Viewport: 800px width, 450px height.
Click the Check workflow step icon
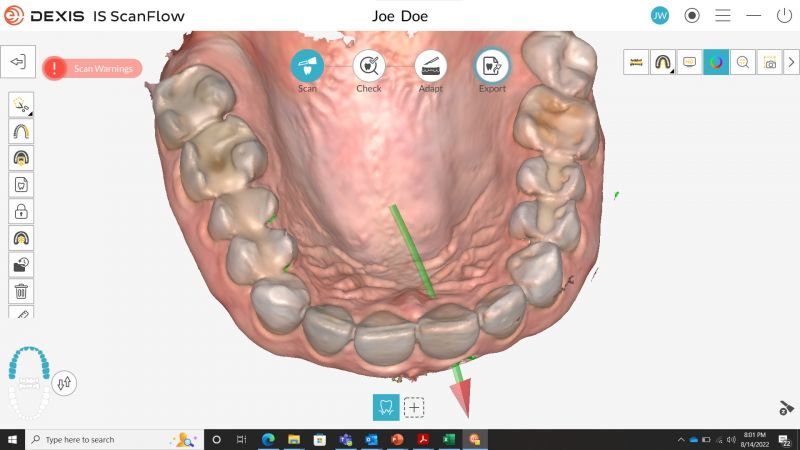[369, 66]
